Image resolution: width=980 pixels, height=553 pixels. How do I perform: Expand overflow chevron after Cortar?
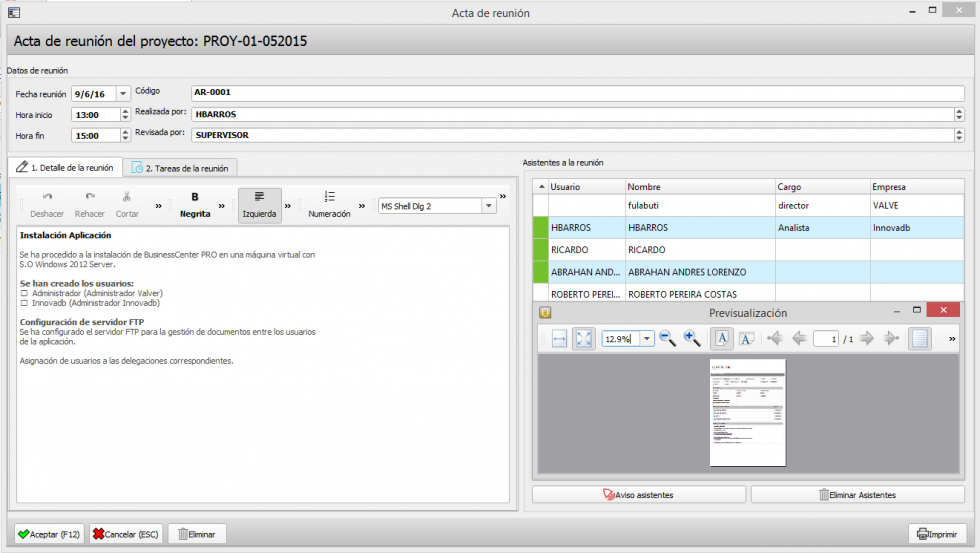pyautogui.click(x=158, y=206)
